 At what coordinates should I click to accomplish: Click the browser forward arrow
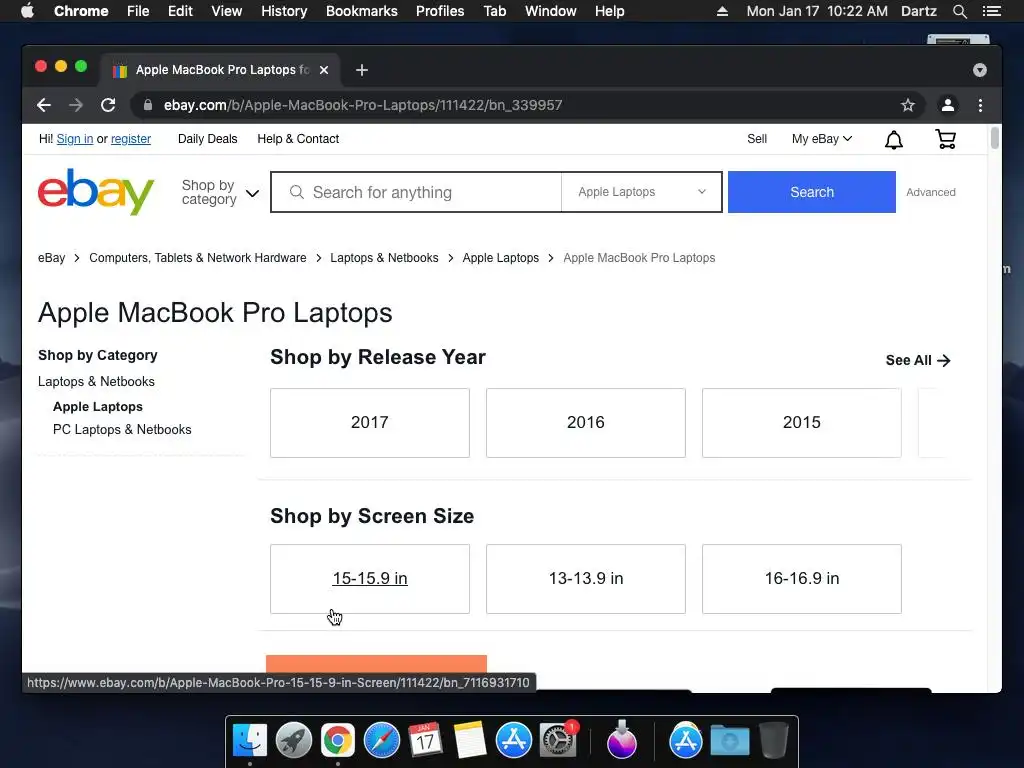76,105
